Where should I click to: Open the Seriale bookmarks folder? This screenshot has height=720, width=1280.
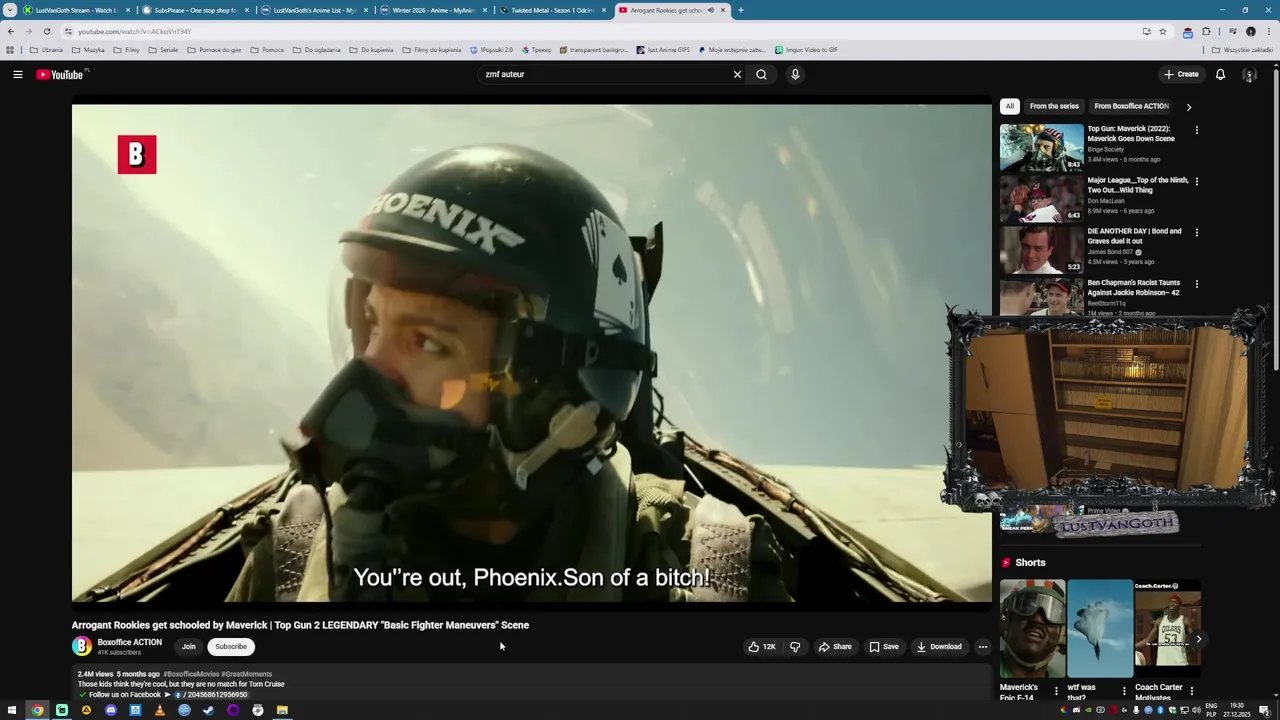point(163,49)
